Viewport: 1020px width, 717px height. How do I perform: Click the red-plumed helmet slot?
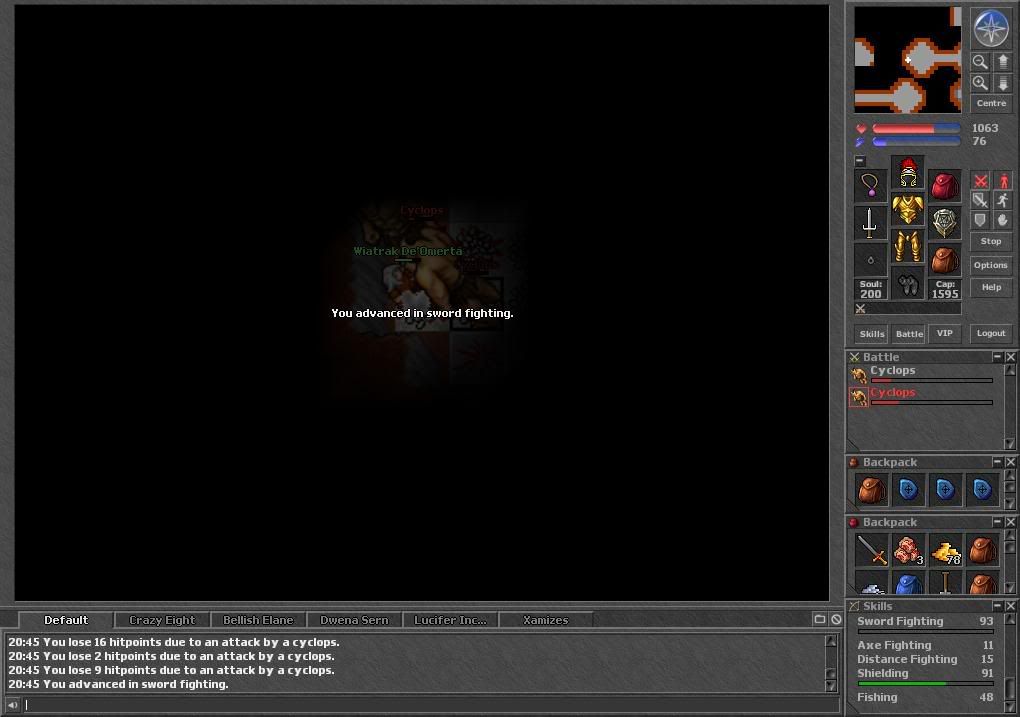pyautogui.click(x=907, y=172)
